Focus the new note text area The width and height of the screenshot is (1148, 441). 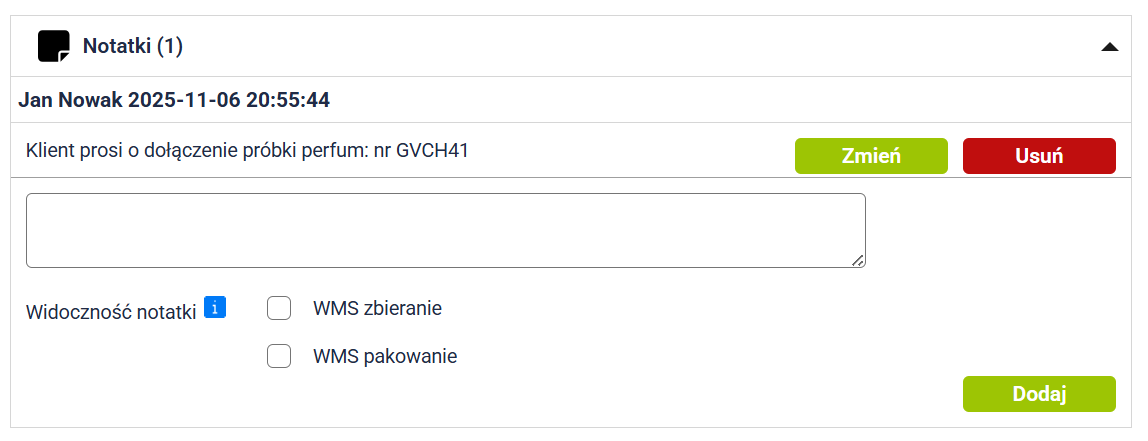[445, 230]
